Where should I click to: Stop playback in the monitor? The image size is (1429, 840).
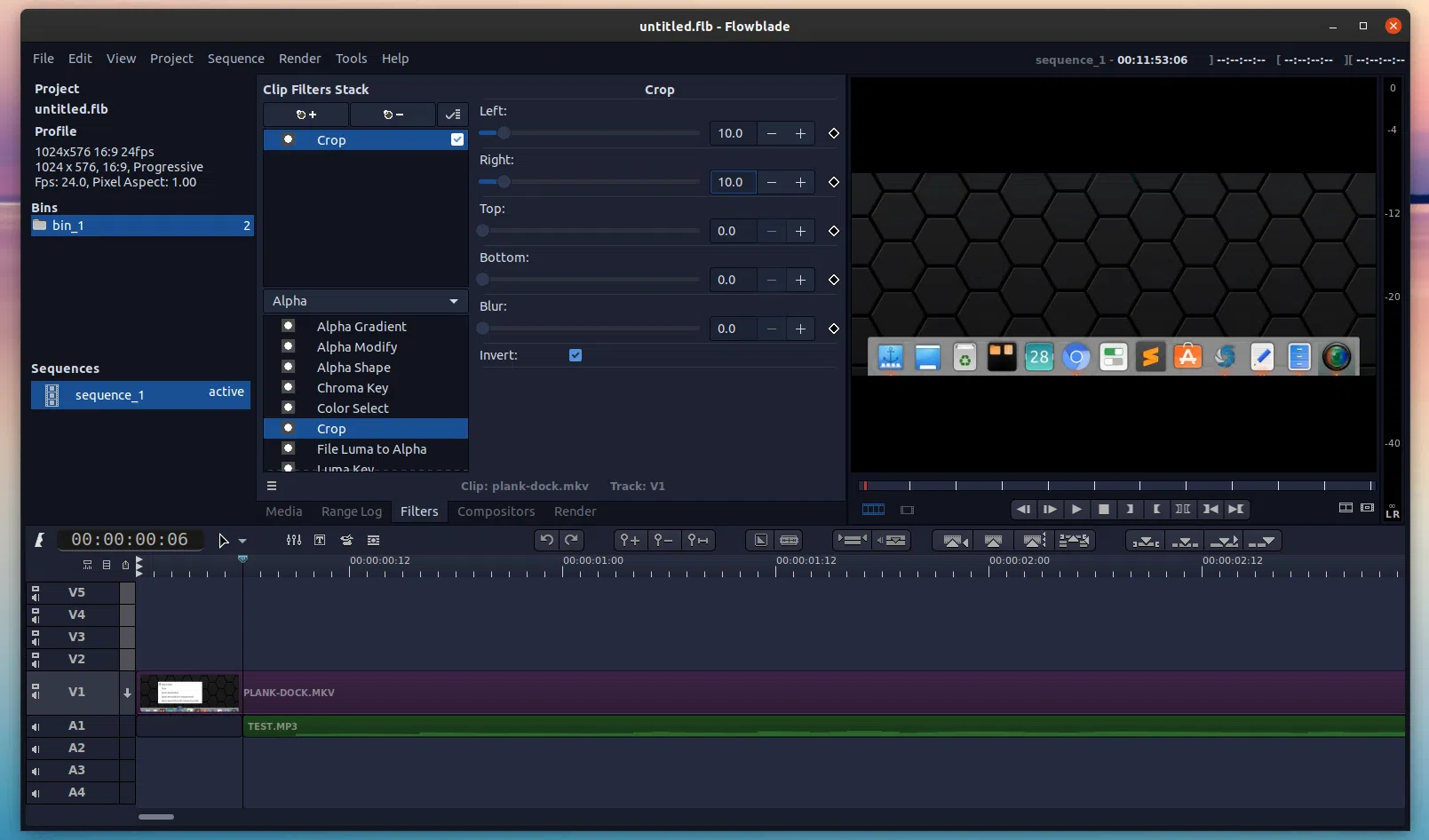click(1103, 509)
